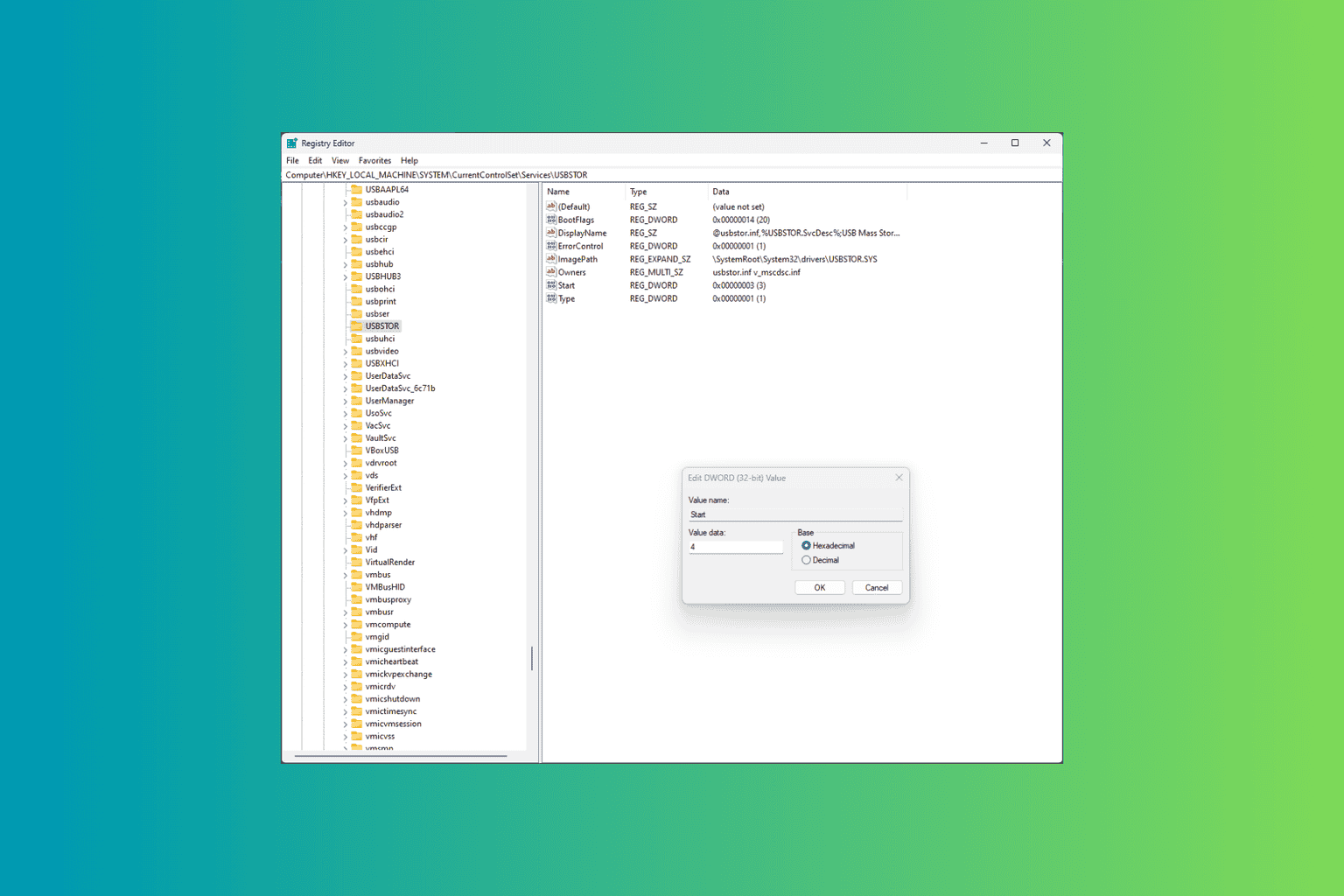Expand the usbvideo key

click(346, 351)
